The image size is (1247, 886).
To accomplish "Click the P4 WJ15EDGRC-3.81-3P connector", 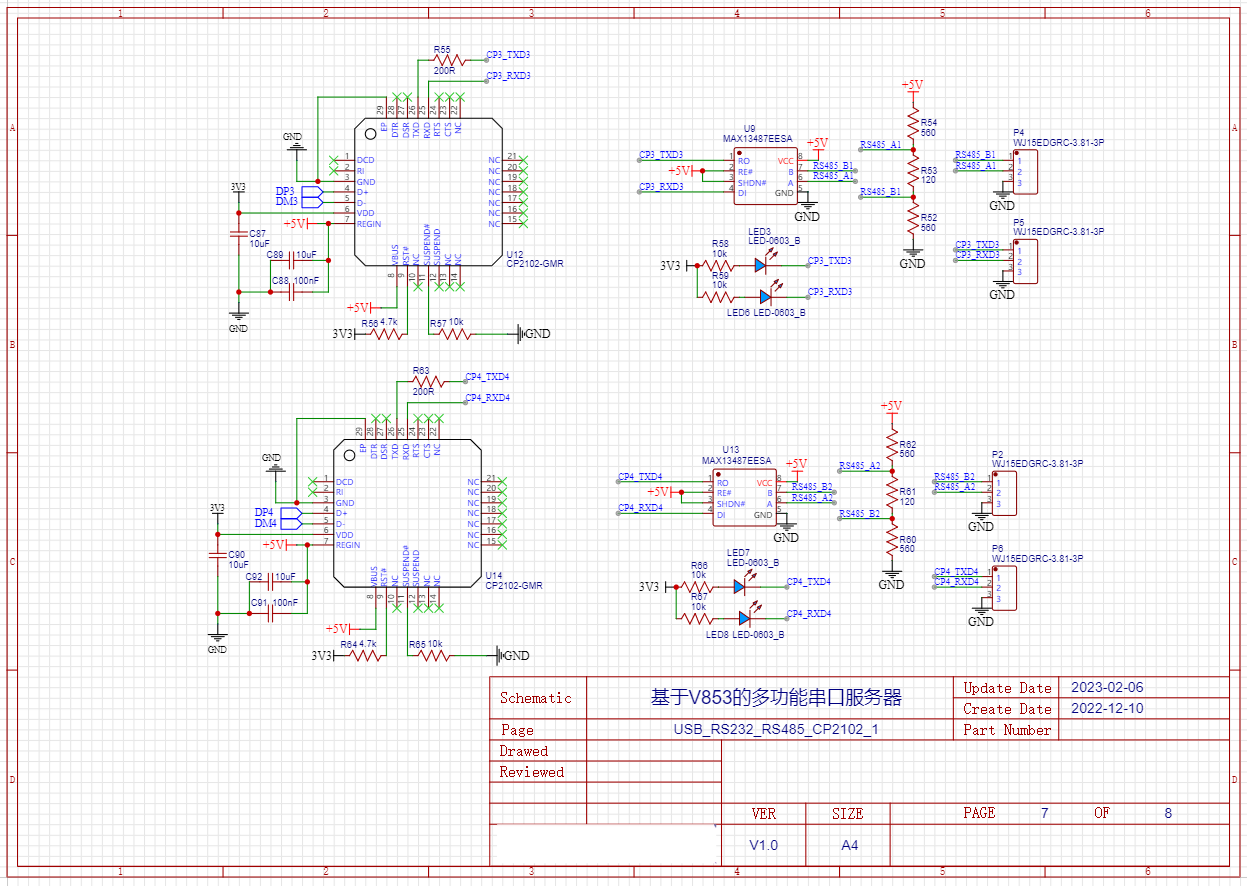I will tap(1027, 170).
